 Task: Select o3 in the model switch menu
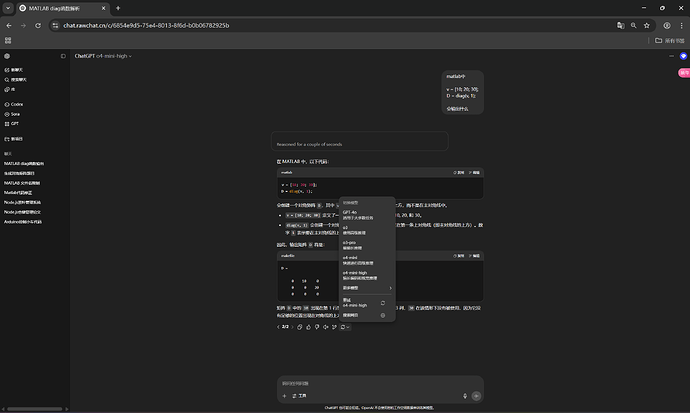click(x=367, y=230)
